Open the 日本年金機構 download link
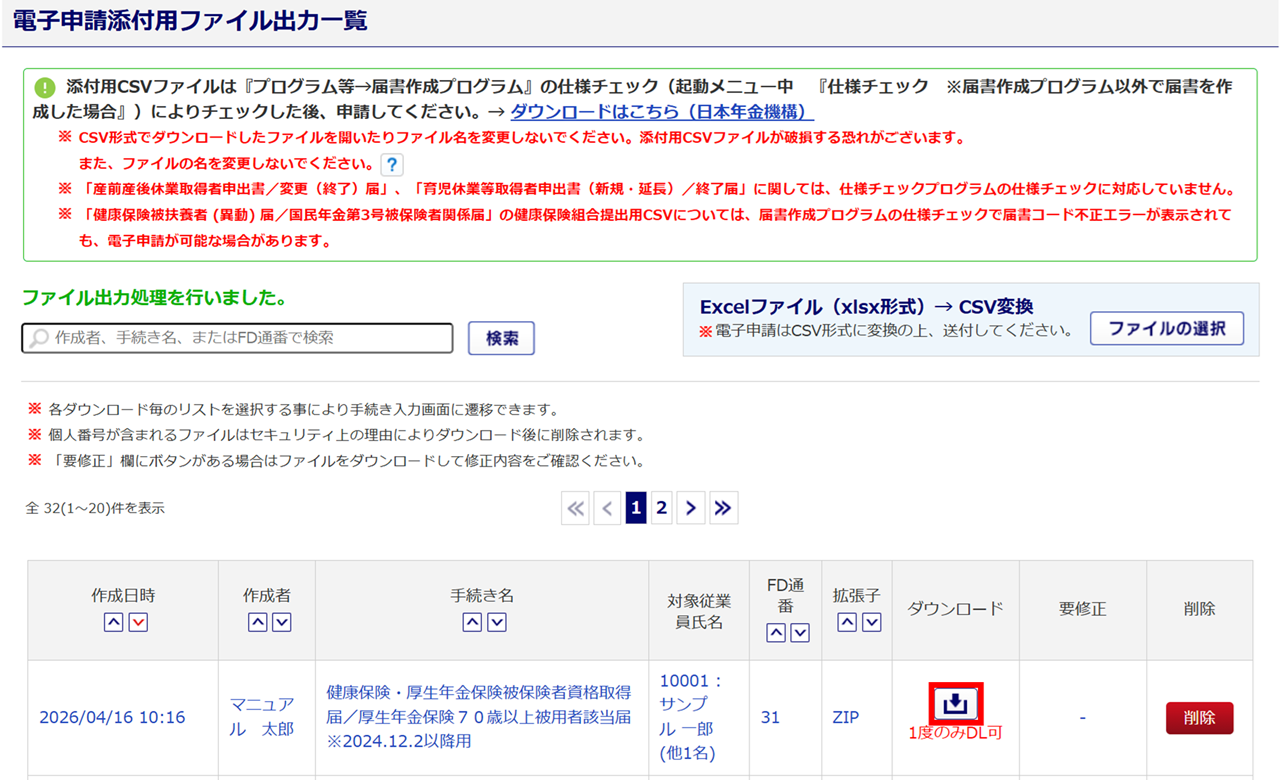1280x780 pixels. point(662,112)
